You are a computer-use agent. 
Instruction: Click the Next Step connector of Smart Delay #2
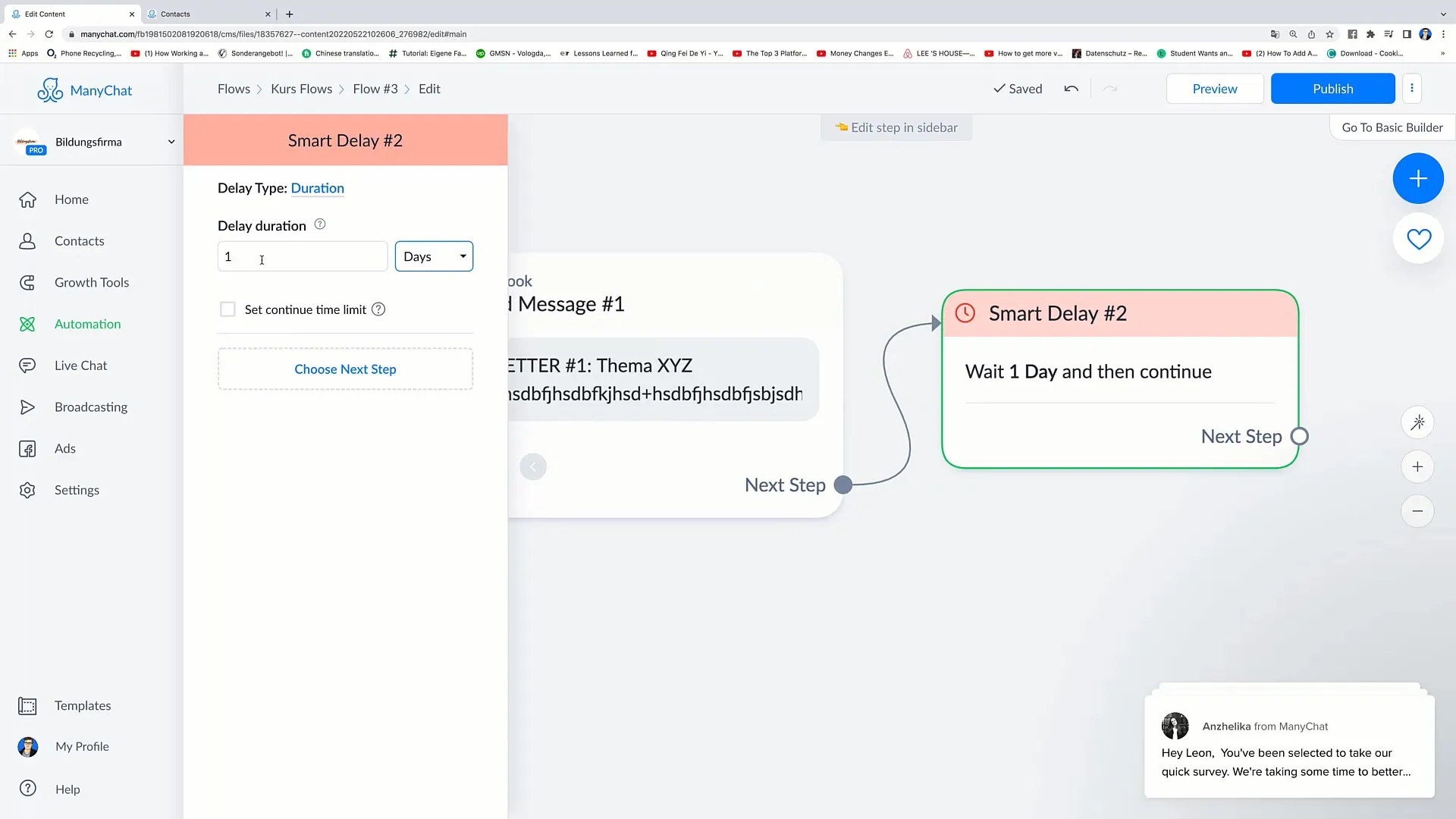tap(1299, 437)
